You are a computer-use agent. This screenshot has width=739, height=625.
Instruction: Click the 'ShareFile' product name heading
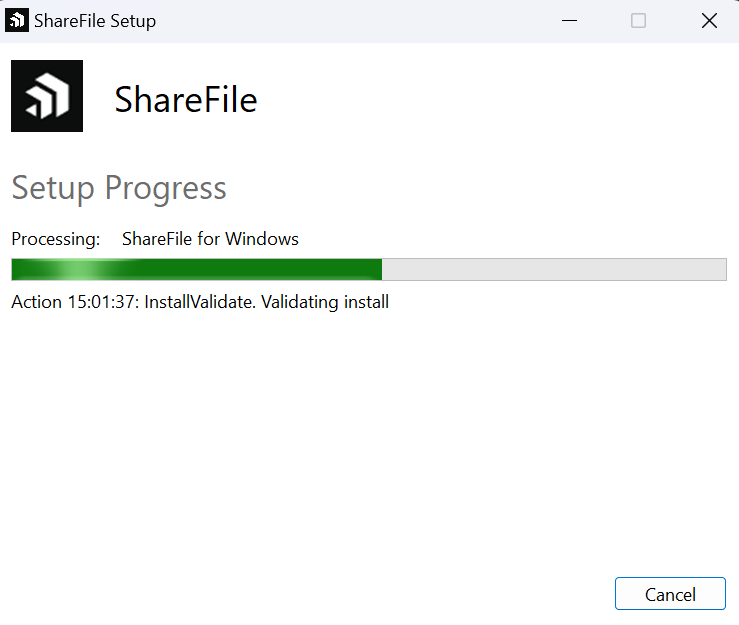click(186, 100)
